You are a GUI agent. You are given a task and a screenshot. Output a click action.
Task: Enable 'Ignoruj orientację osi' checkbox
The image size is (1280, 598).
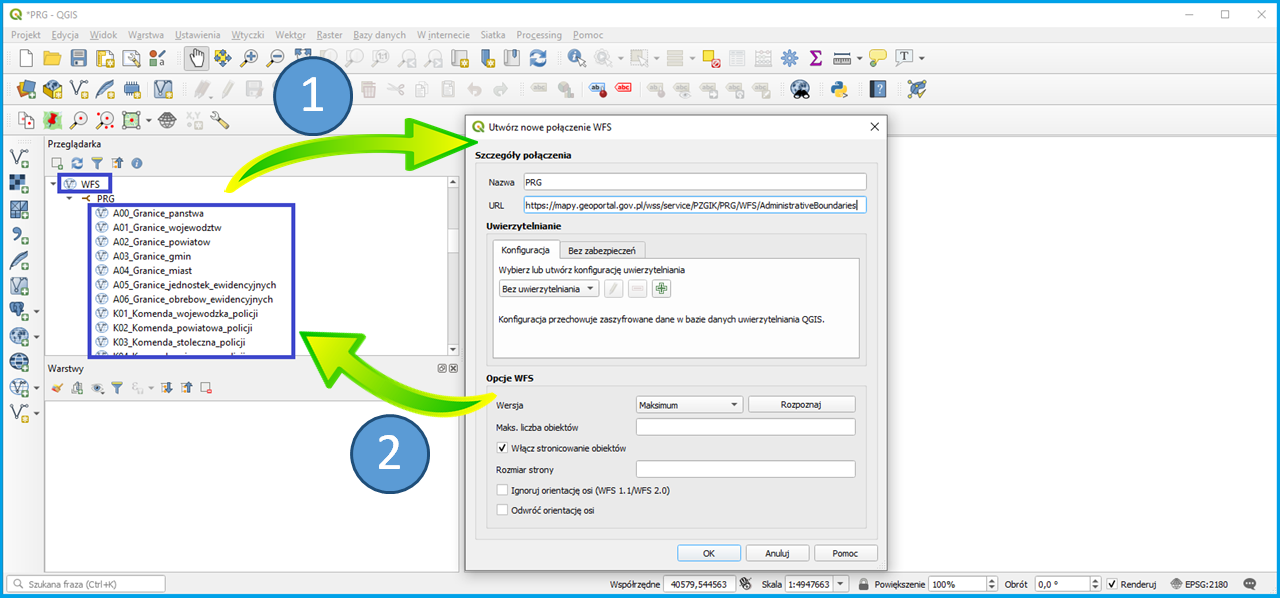click(503, 490)
